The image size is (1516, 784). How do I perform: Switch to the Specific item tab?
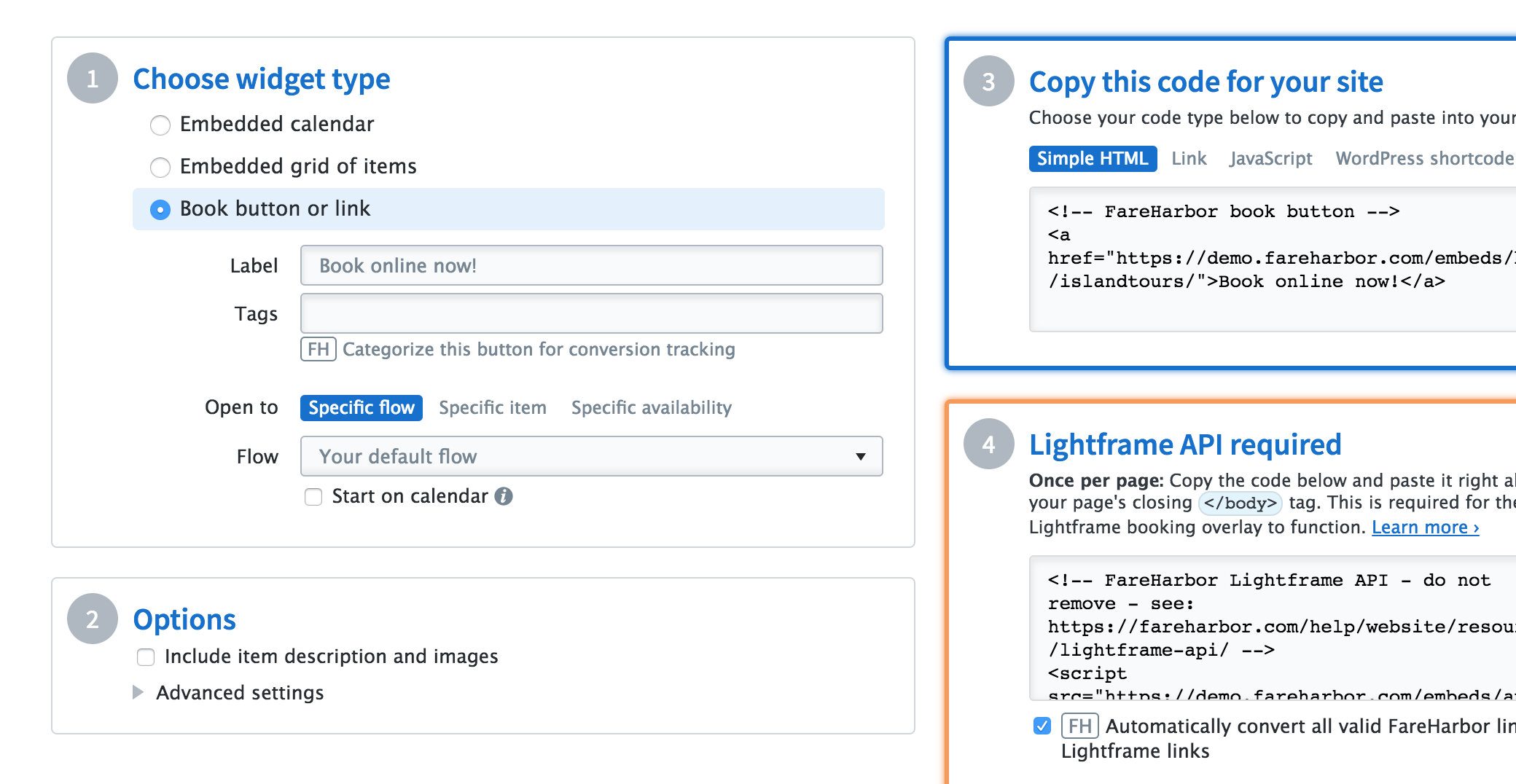pyautogui.click(x=493, y=407)
